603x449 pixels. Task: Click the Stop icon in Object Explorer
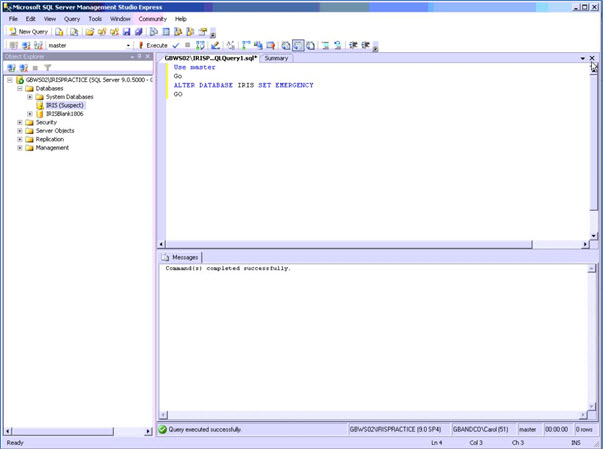(35, 68)
